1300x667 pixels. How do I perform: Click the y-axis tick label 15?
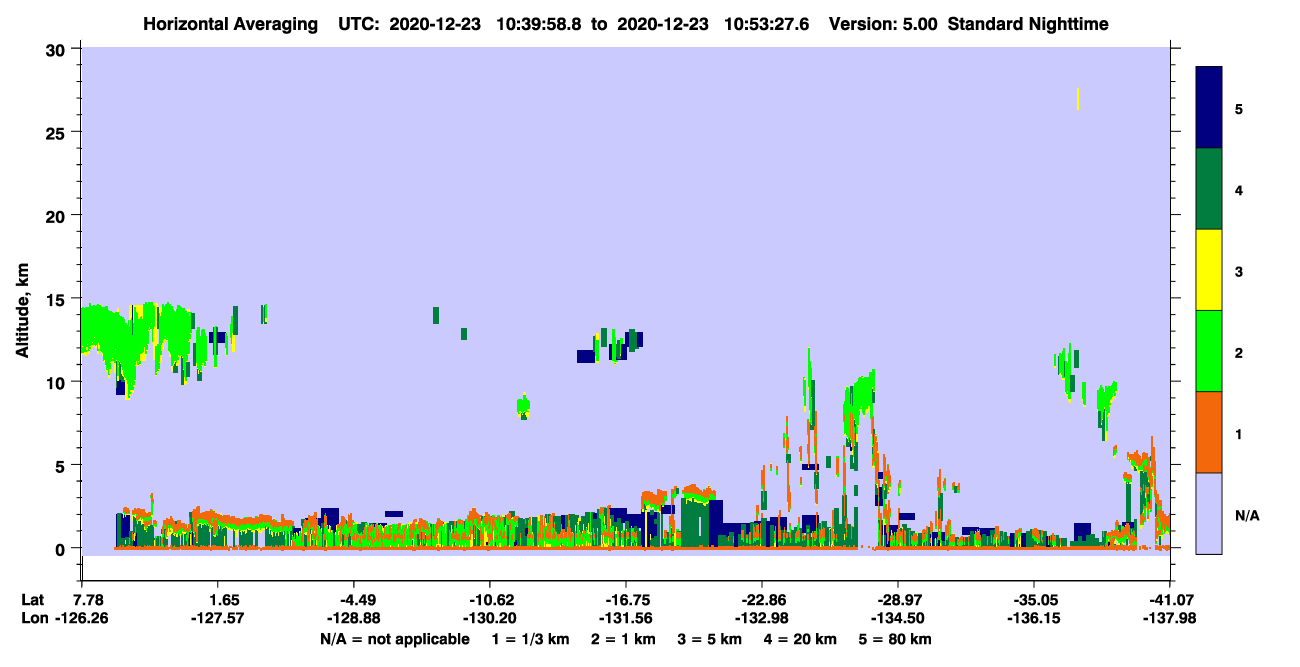(x=58, y=298)
